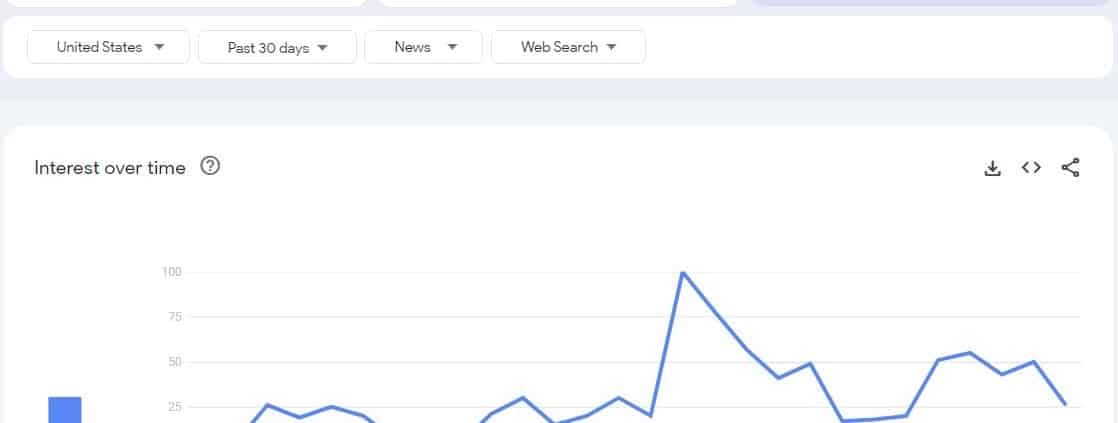
Task: Click the 100 axis label
Action: click(x=172, y=272)
